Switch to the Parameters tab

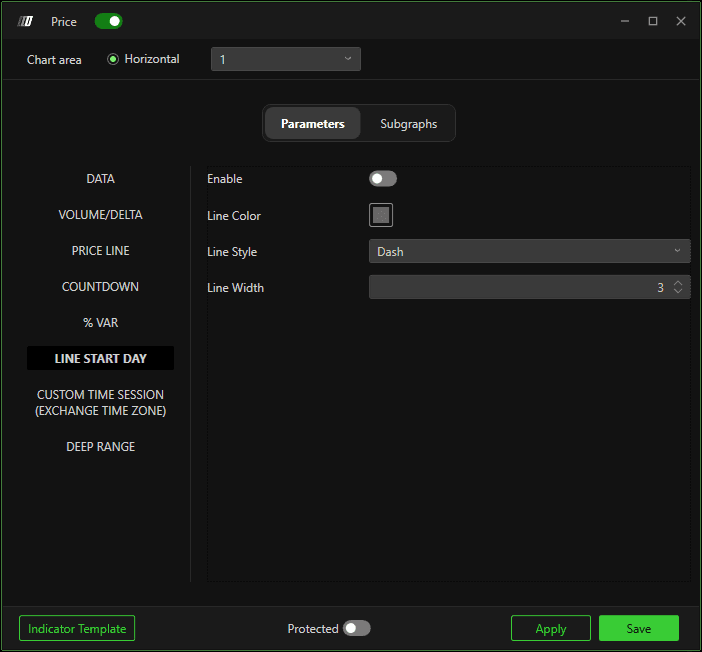click(312, 124)
